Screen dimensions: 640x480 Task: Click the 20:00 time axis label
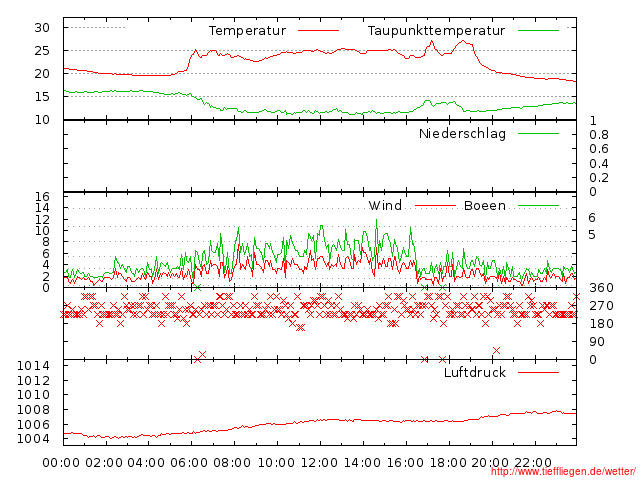click(490, 463)
